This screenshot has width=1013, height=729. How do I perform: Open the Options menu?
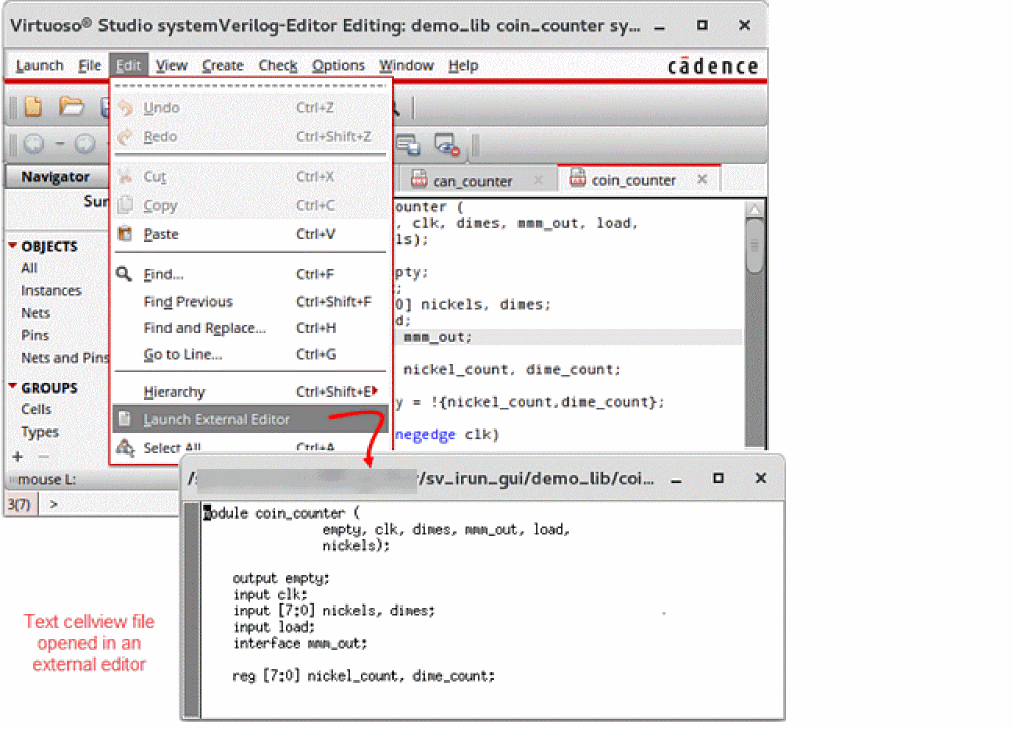[338, 65]
